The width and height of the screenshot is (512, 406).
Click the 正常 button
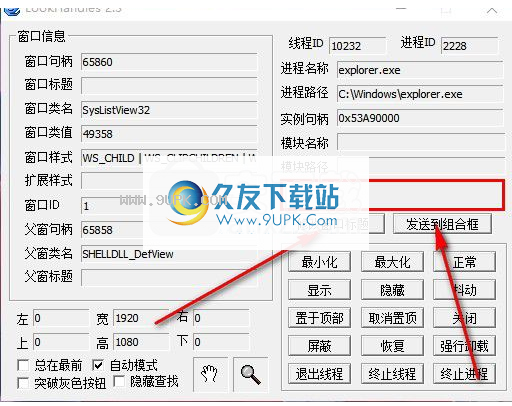pyautogui.click(x=464, y=262)
